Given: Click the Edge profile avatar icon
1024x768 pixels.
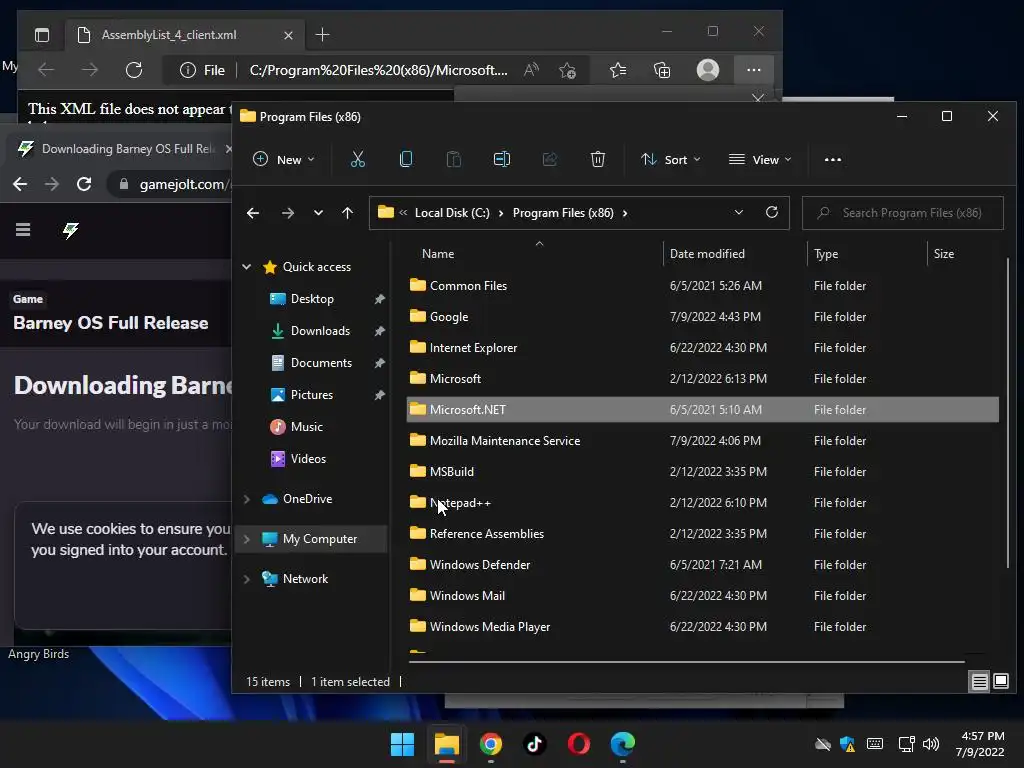Looking at the screenshot, I should pos(708,70).
